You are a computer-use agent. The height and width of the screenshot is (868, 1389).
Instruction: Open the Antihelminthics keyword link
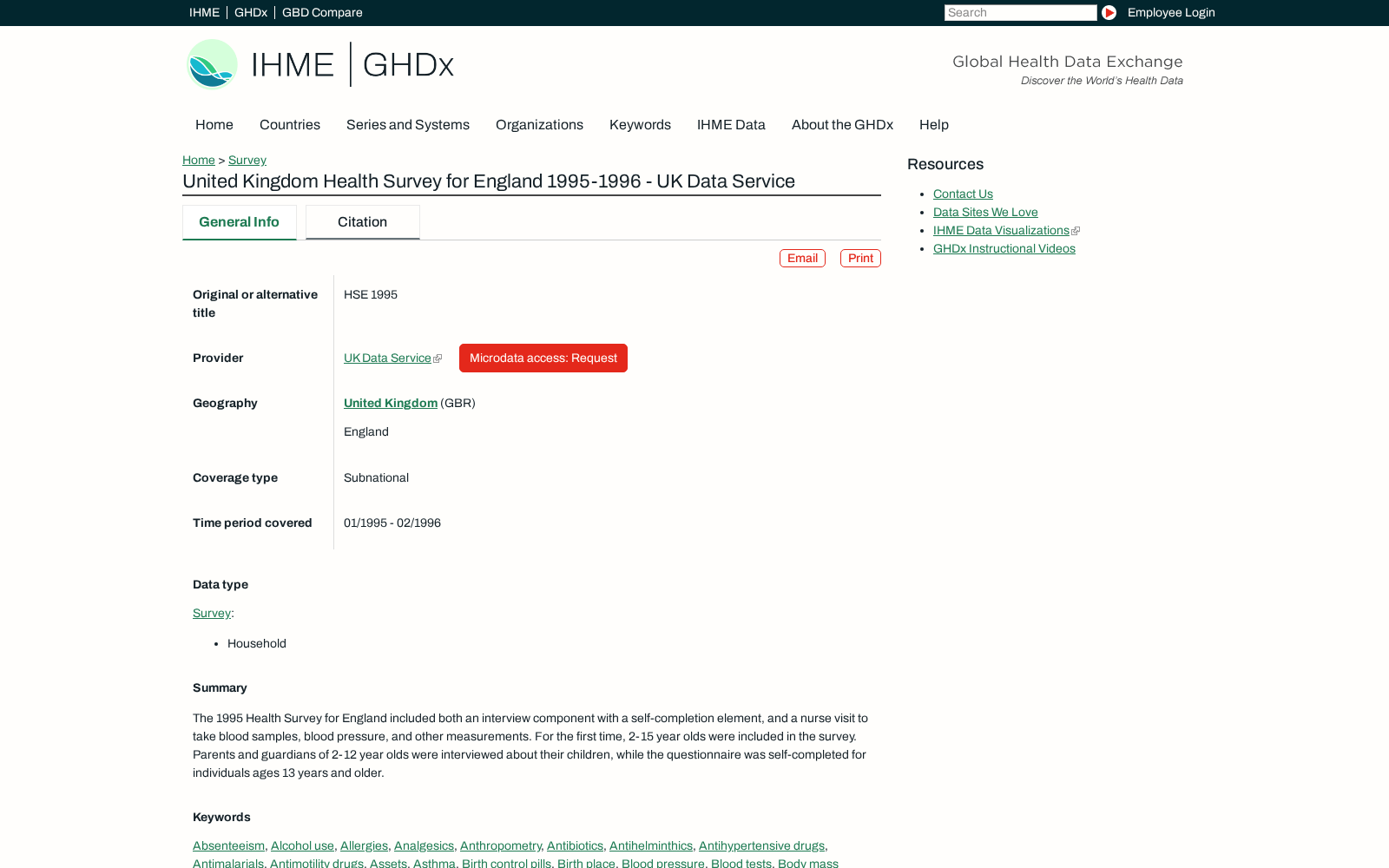651,845
